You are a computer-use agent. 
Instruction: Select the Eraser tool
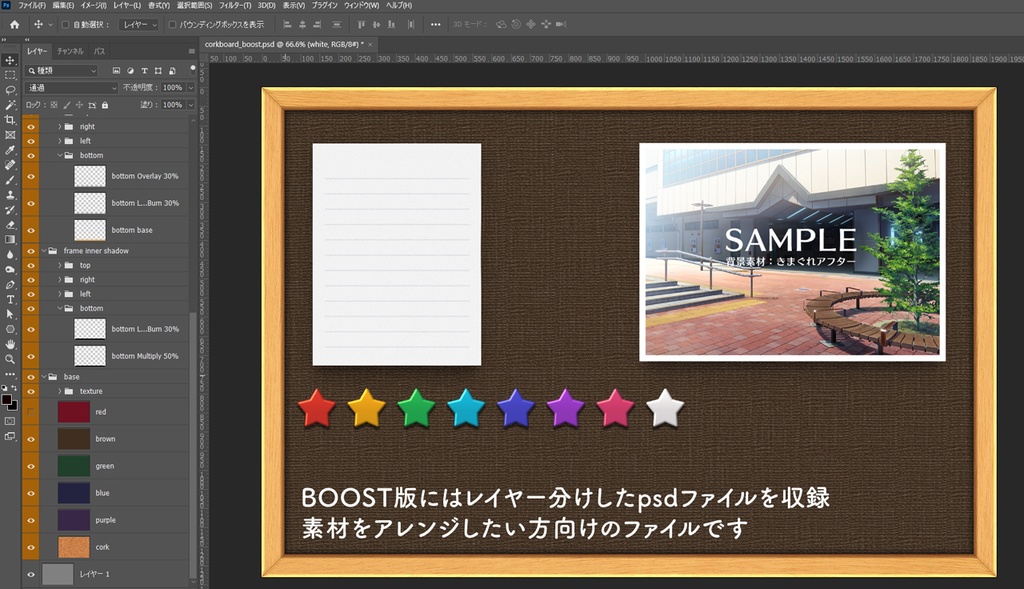(10, 225)
